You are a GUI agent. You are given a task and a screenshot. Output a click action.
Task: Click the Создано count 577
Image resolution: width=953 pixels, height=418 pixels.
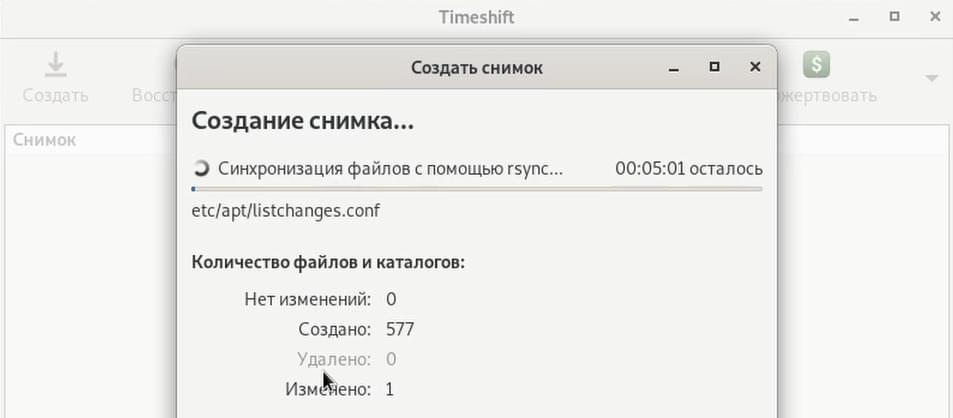click(x=400, y=329)
